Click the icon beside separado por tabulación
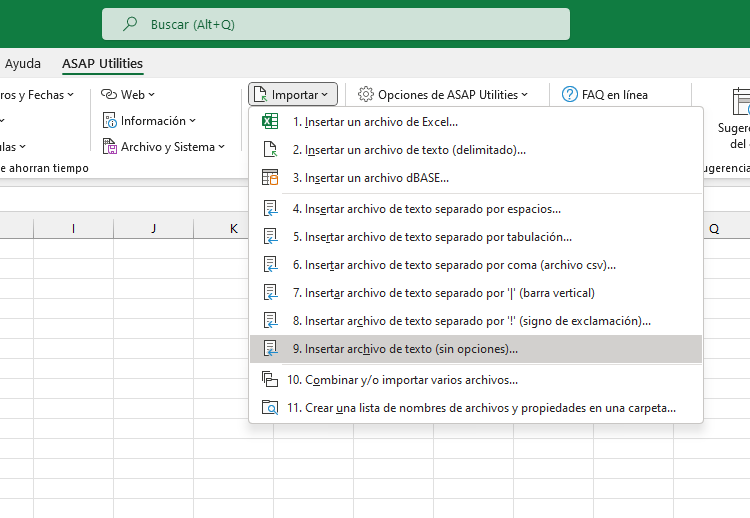This screenshot has height=518, width=750. 271,237
